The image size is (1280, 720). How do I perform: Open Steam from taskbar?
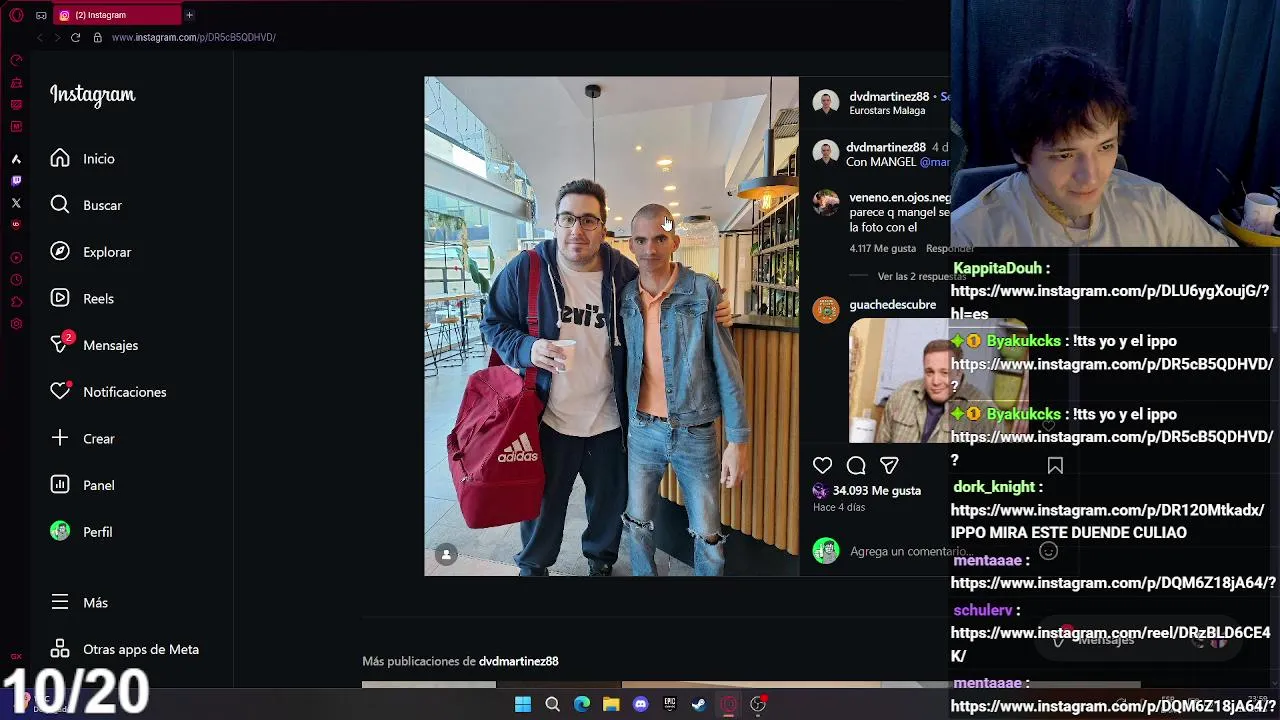[x=699, y=704]
